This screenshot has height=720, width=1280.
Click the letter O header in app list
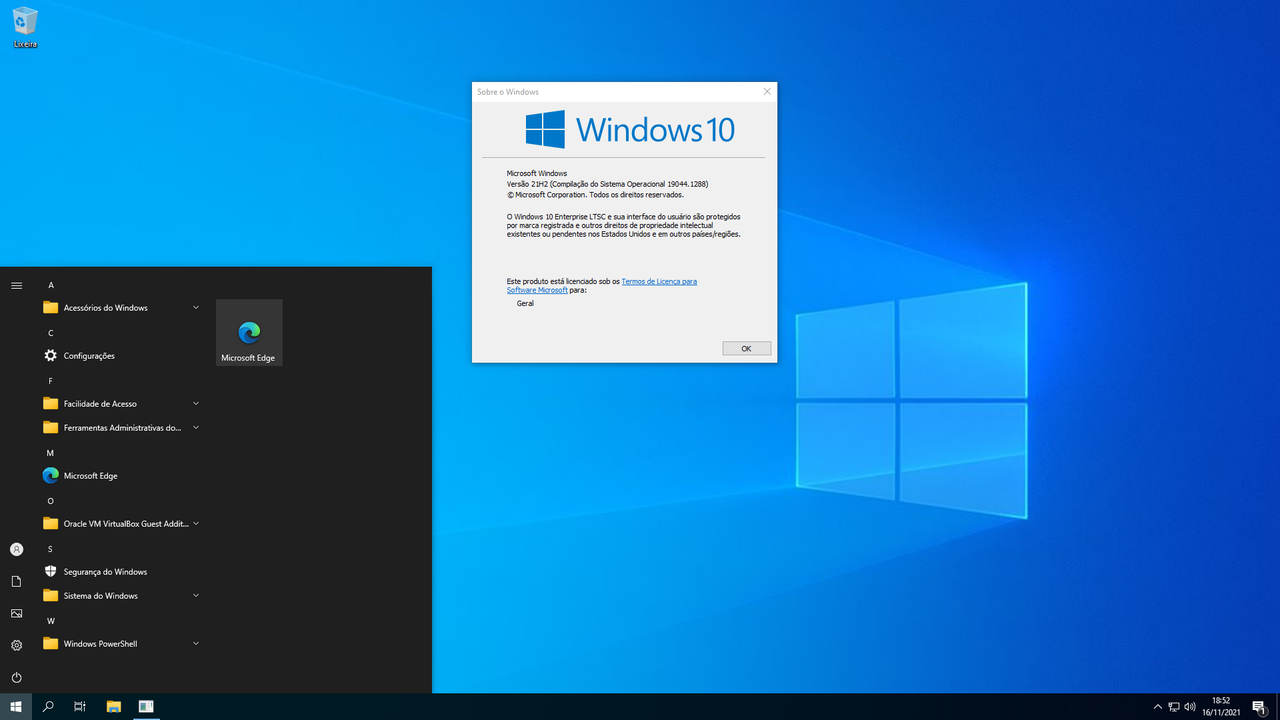coord(51,501)
